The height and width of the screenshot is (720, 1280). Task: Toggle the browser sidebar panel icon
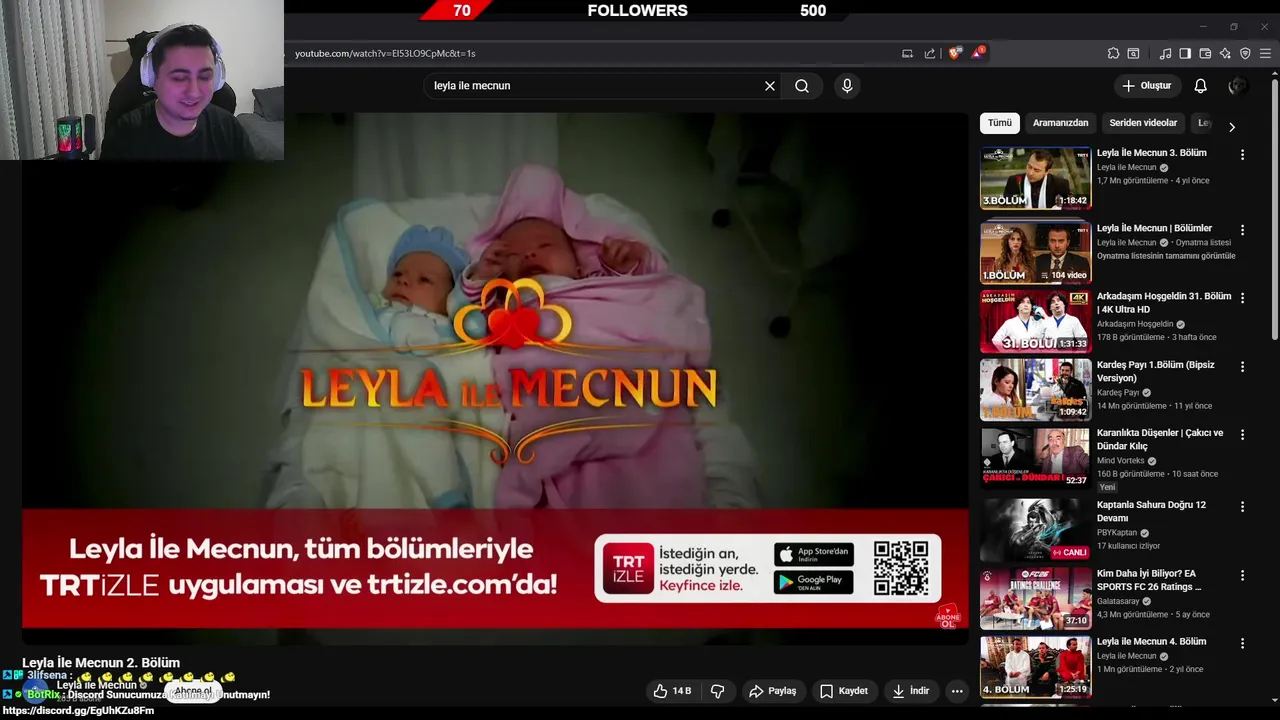tap(1185, 53)
